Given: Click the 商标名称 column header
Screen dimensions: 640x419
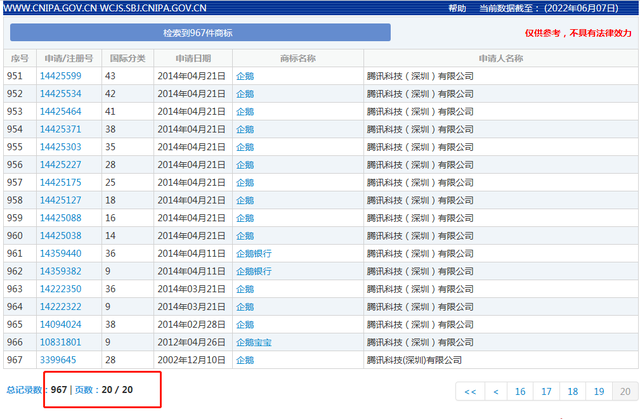Looking at the screenshot, I should [x=298, y=58].
